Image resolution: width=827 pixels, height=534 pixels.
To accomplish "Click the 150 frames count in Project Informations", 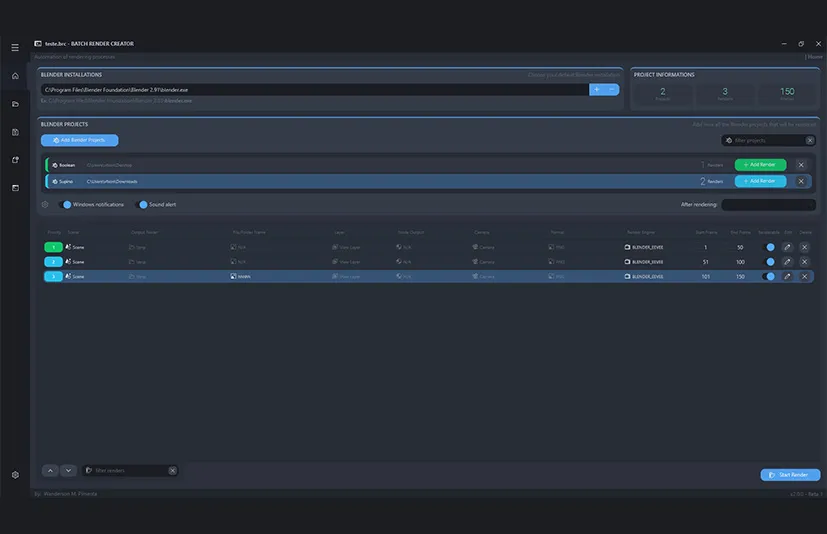I will point(787,92).
